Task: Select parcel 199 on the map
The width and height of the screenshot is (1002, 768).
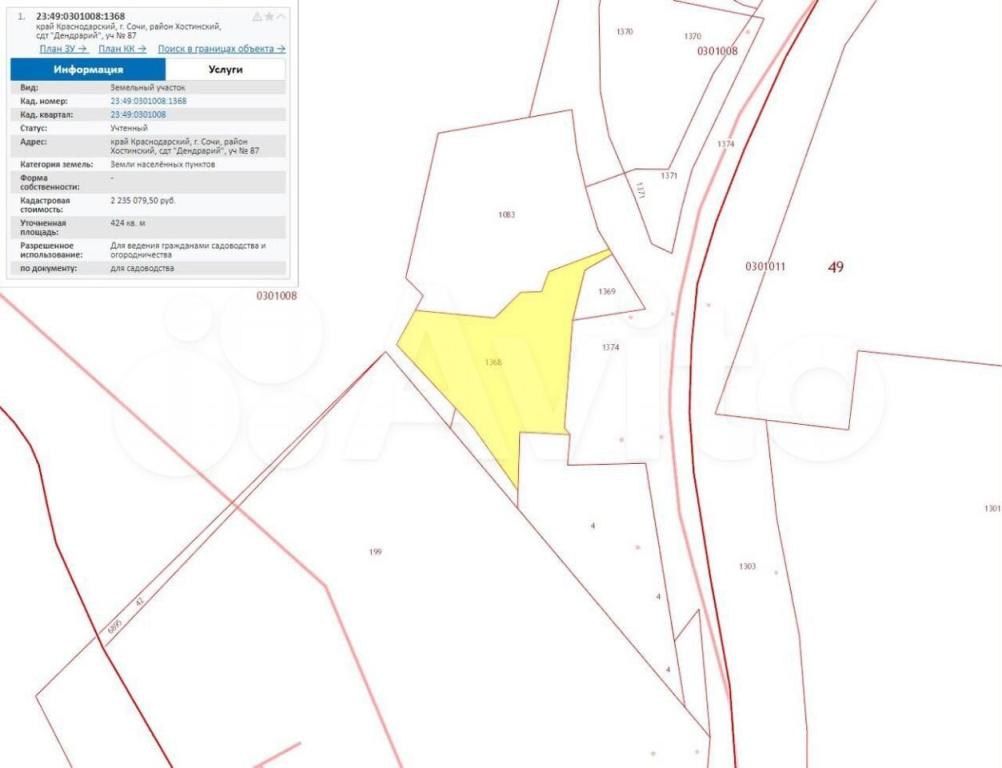Action: pos(375,552)
